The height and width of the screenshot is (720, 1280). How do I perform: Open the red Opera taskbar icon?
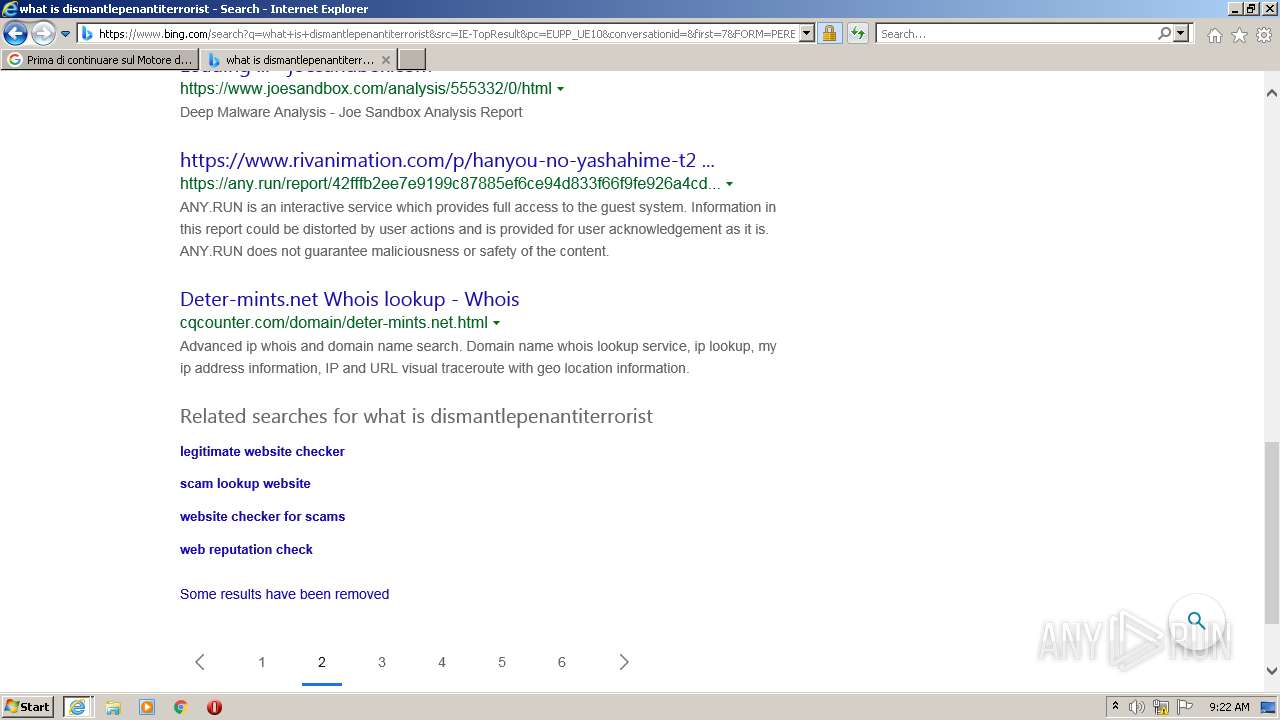tap(214, 707)
